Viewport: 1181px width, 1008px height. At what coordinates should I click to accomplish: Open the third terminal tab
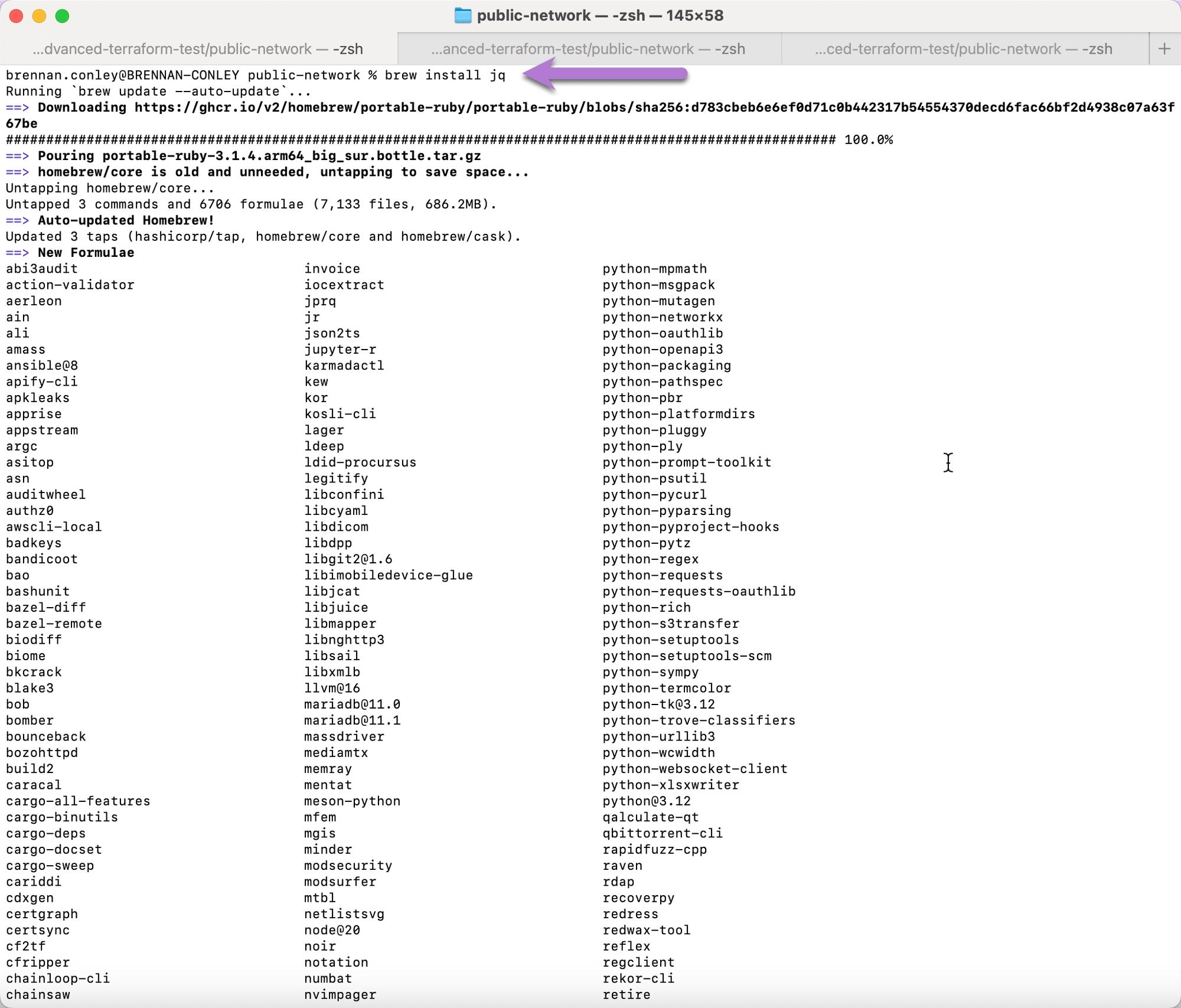tap(964, 49)
